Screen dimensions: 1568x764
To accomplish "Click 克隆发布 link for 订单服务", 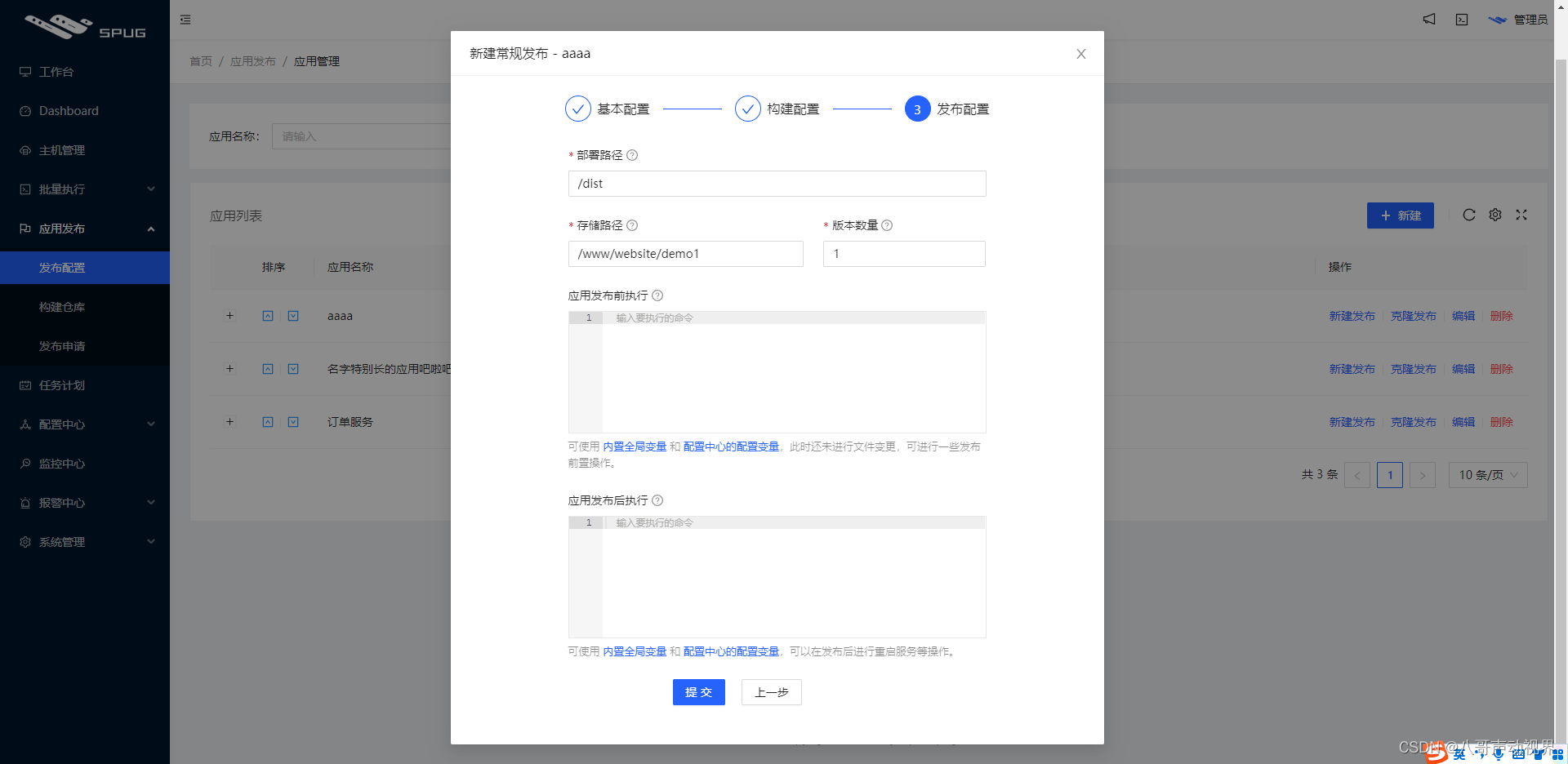I will point(1414,422).
